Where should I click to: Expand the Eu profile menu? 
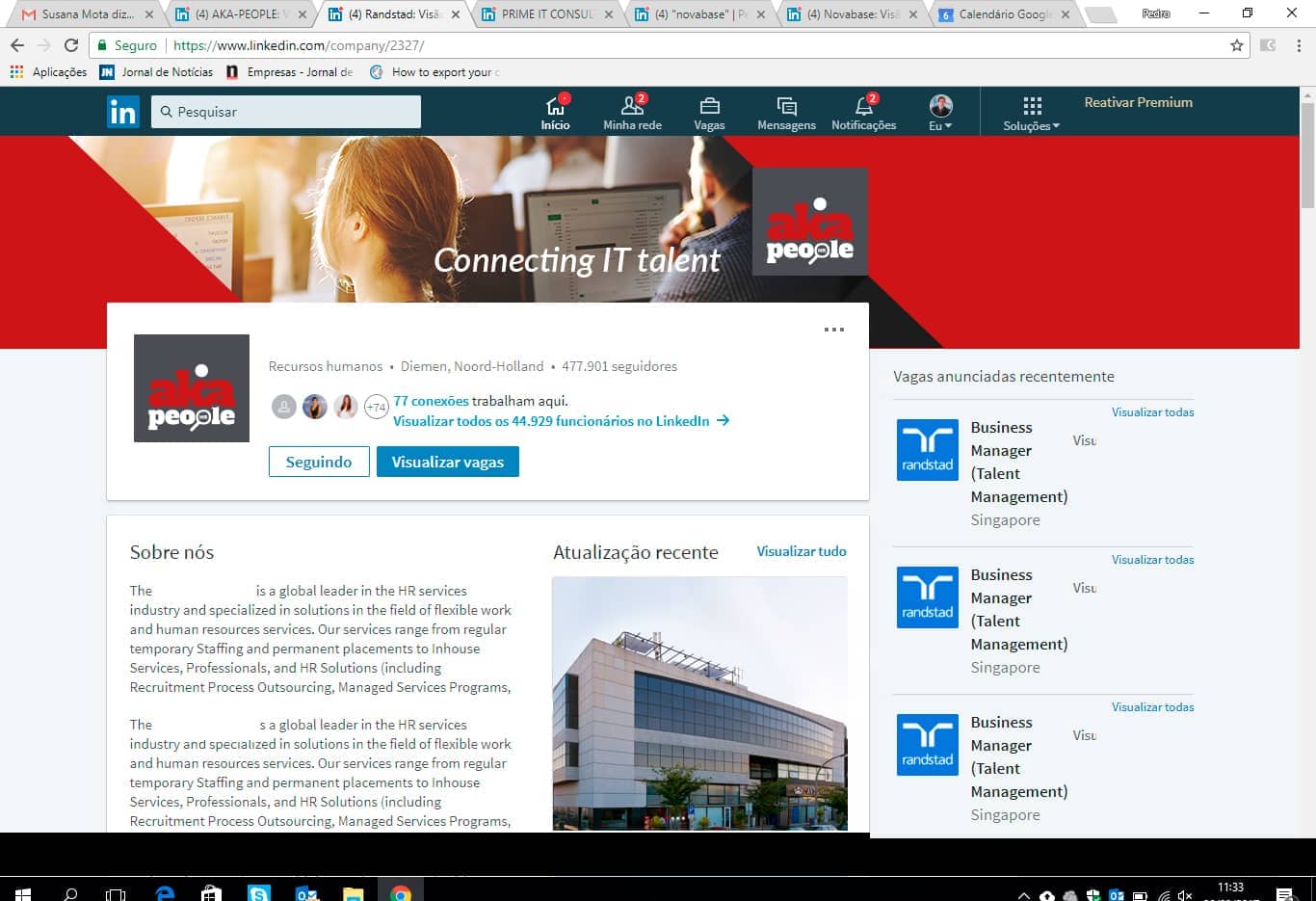[x=940, y=112]
